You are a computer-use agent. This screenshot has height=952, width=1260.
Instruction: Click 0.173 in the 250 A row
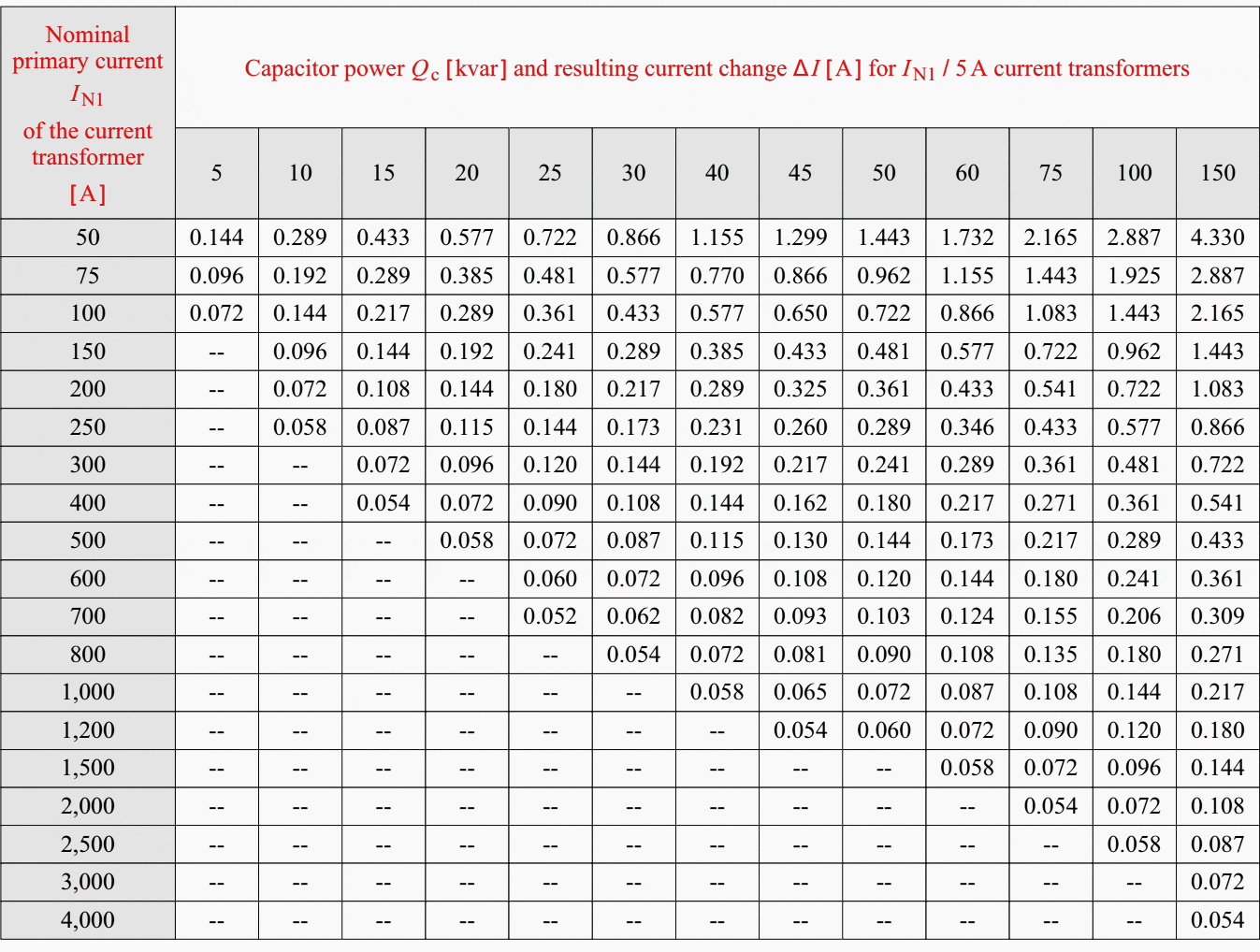pyautogui.click(x=633, y=427)
